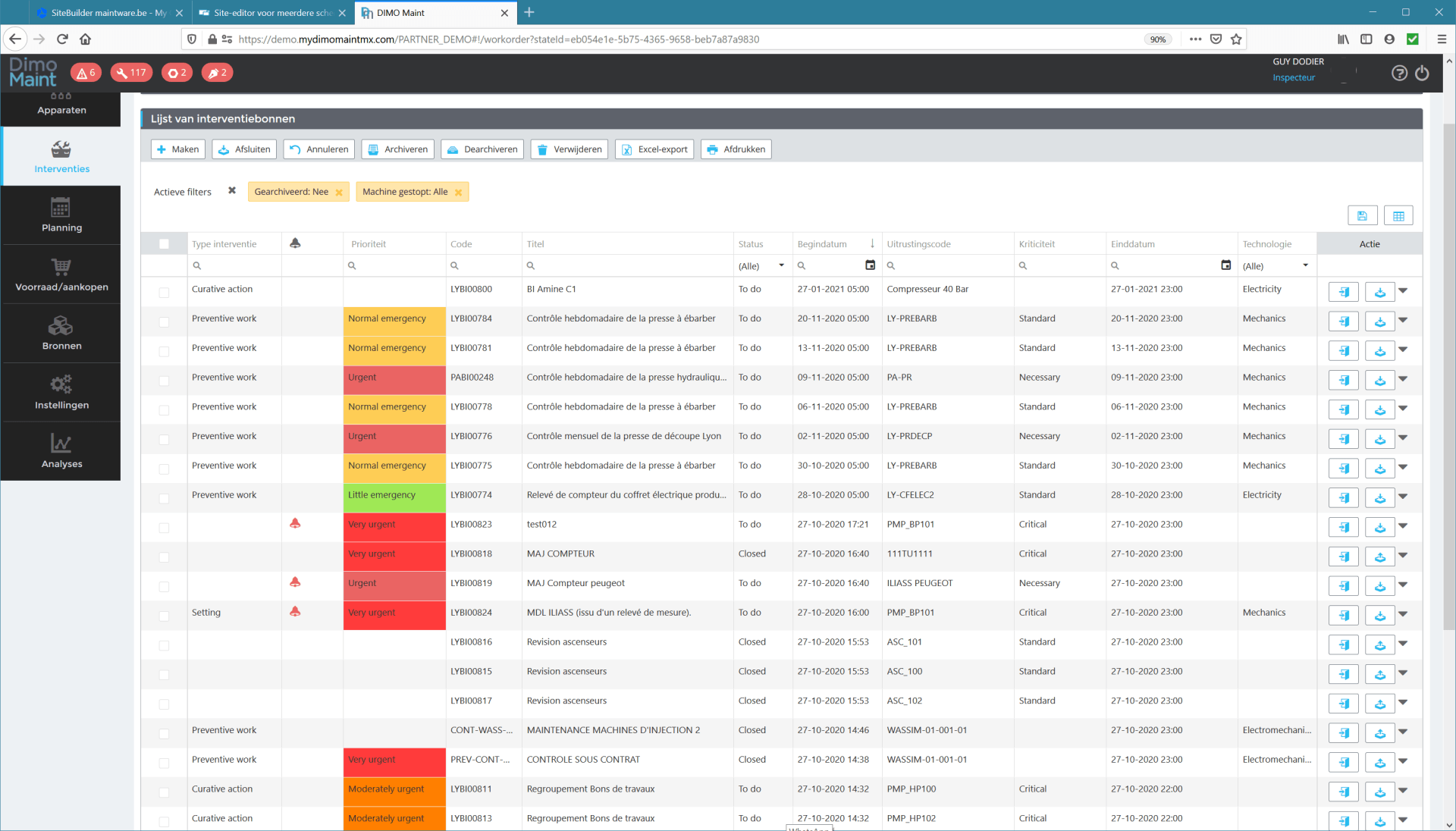
Task: Open the help question mark icon
Action: [1399, 73]
